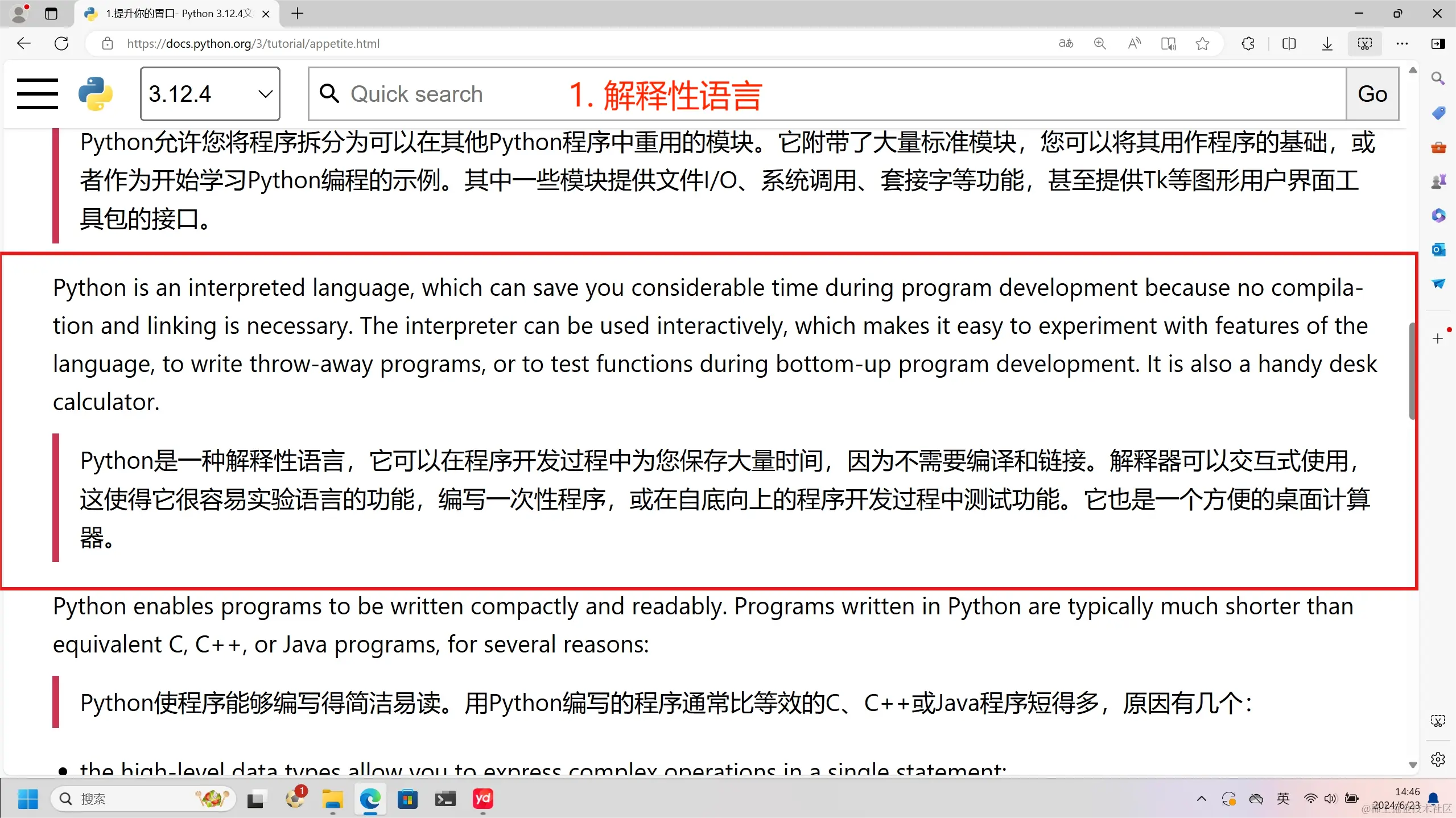Toggle Immersive Reader mode icon
This screenshot has width=1456, height=818.
click(x=1168, y=43)
